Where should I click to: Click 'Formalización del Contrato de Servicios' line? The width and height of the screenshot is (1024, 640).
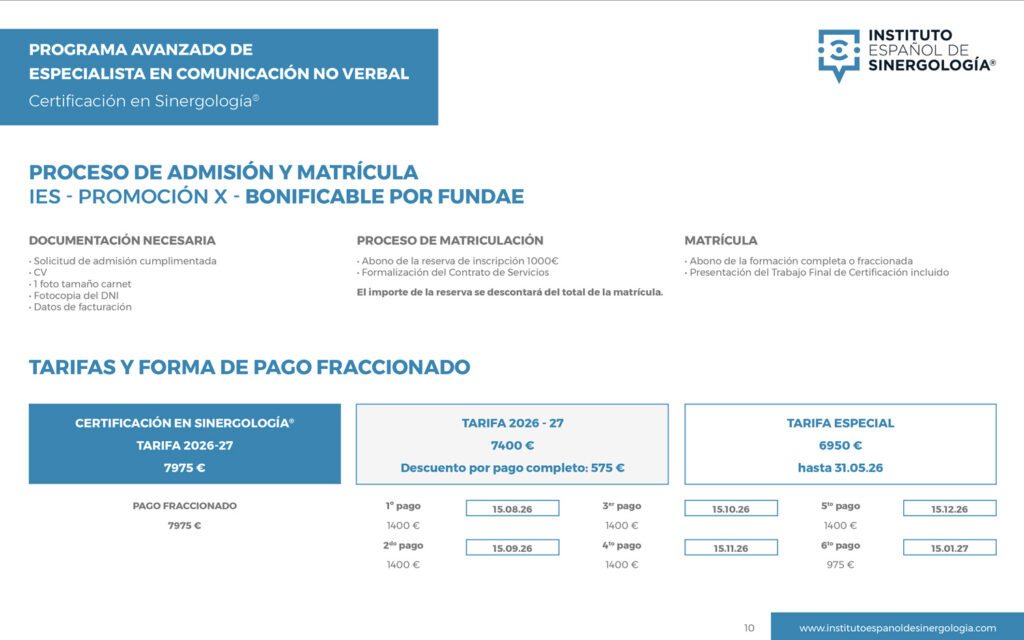[453, 272]
